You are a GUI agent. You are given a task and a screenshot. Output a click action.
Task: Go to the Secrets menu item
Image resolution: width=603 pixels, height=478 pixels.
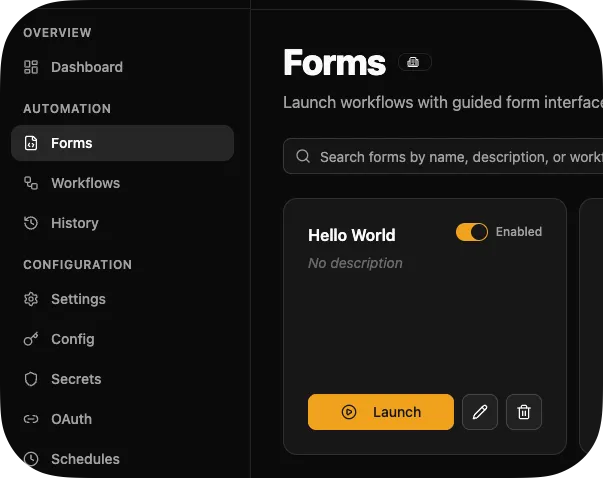tap(76, 379)
